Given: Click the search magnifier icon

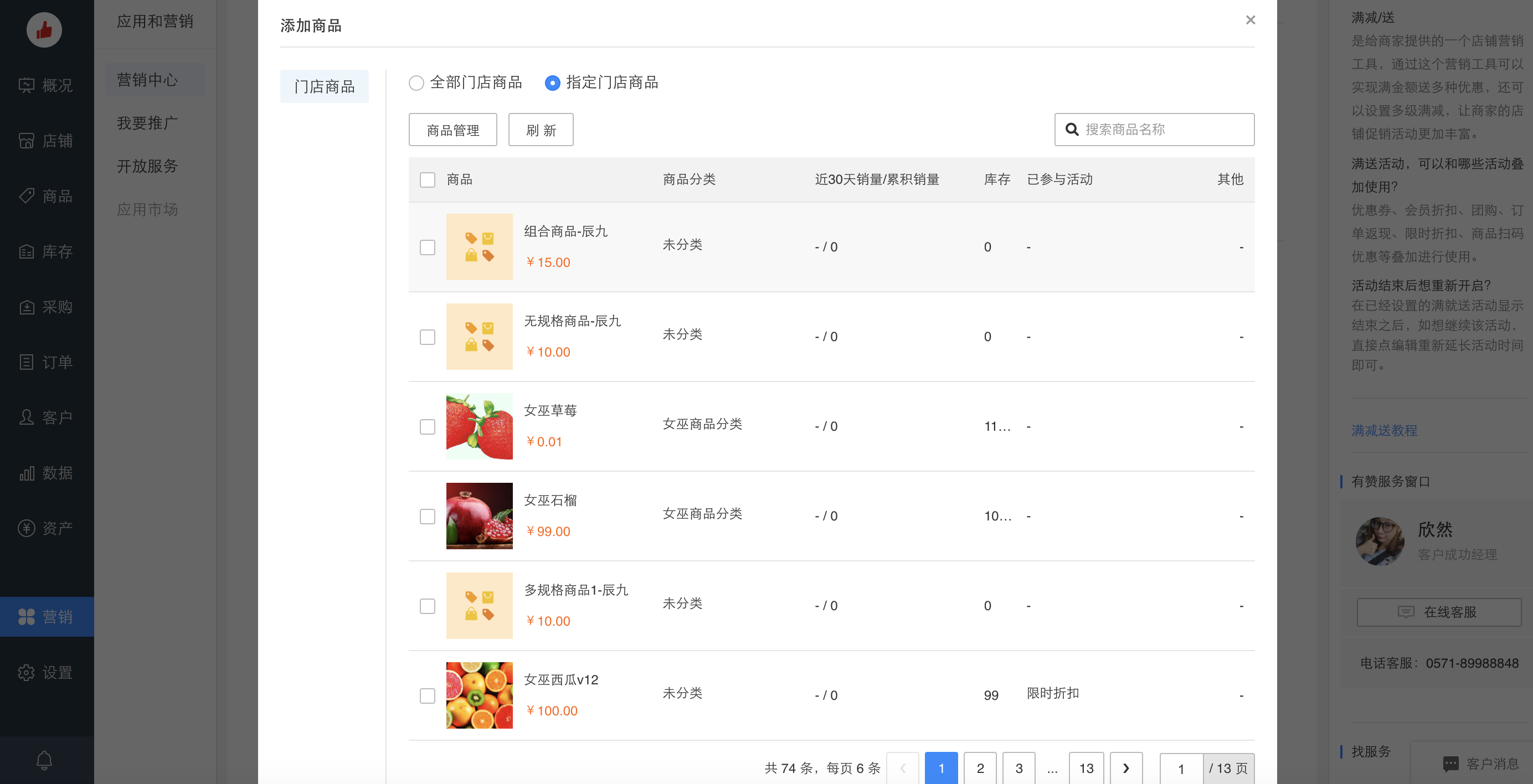Looking at the screenshot, I should 1072,129.
